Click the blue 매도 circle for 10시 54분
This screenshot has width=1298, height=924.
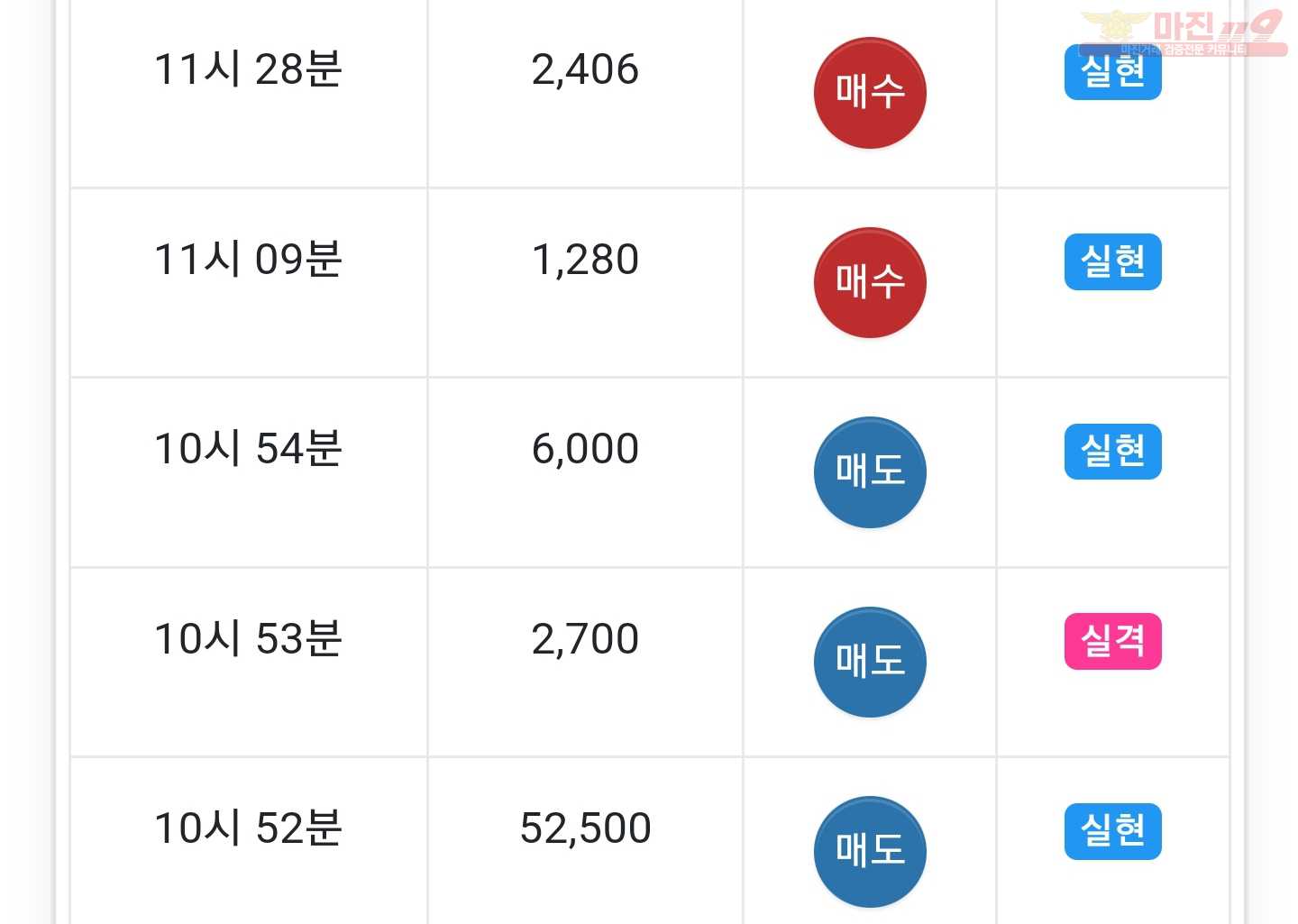pyautogui.click(x=870, y=472)
